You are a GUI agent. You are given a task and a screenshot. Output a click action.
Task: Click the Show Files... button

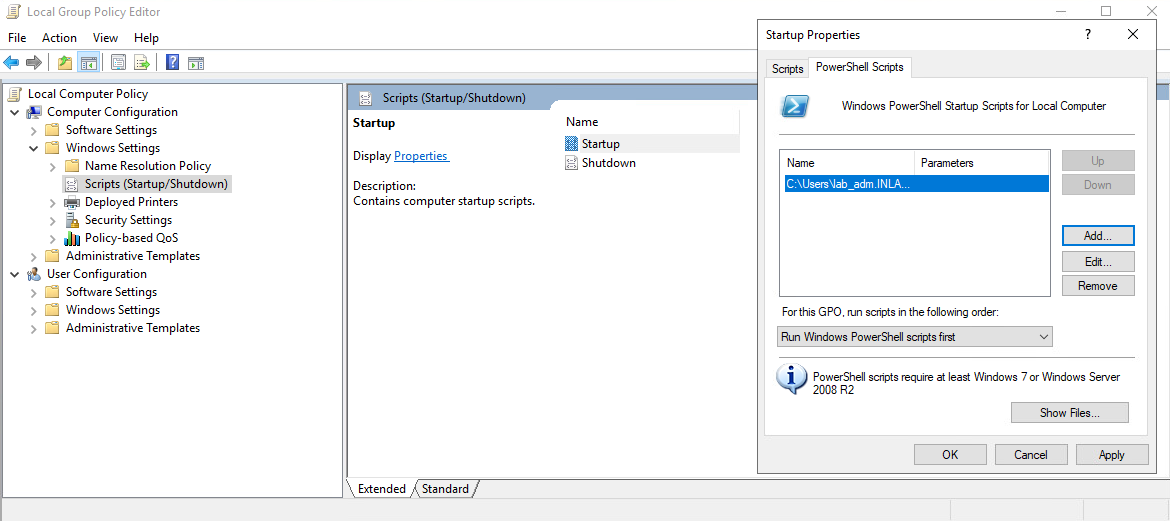click(x=1069, y=413)
